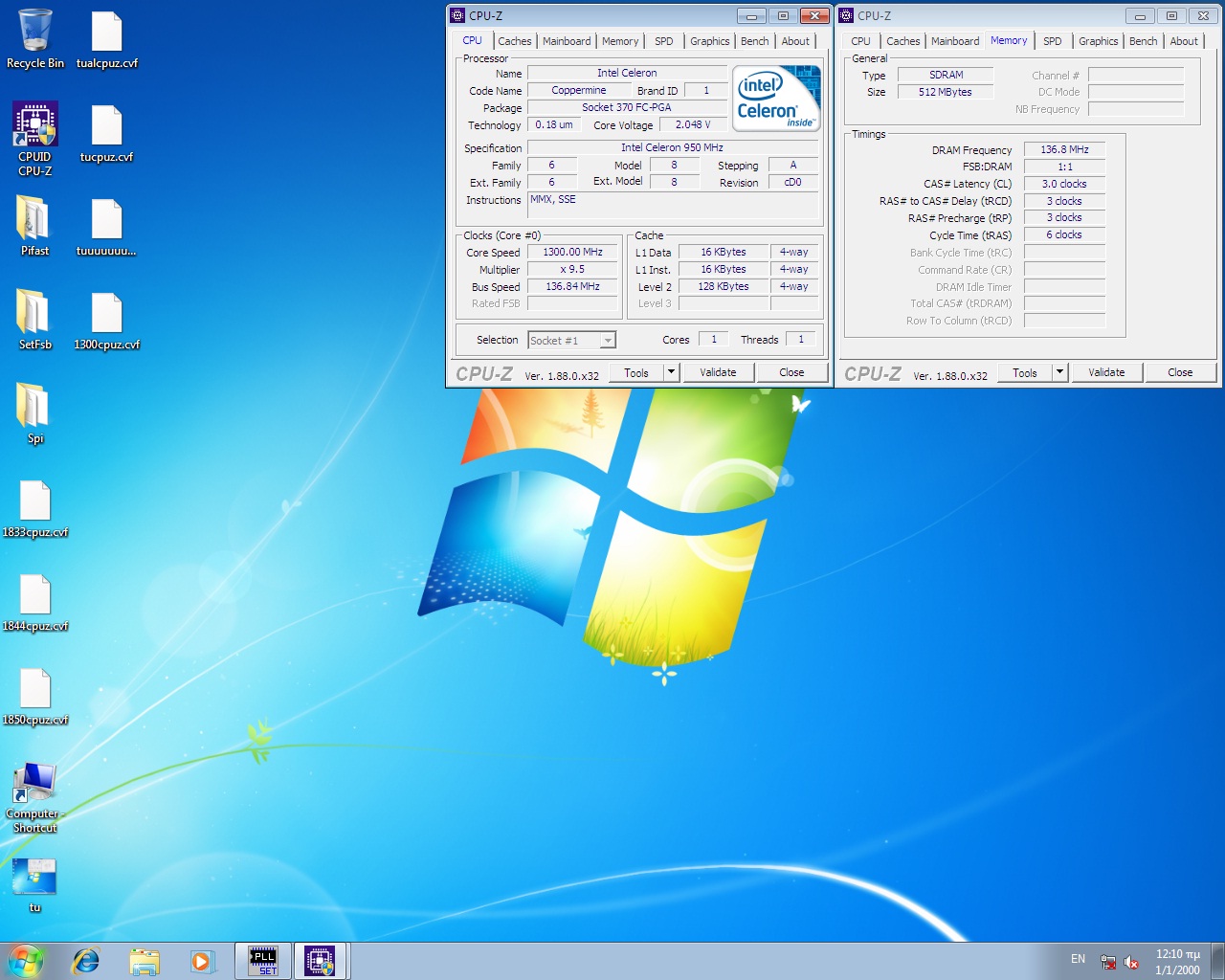Screen dimensions: 1225x980
Task: Switch to Graphics tab in right CPU-Z
Action: click(1099, 41)
